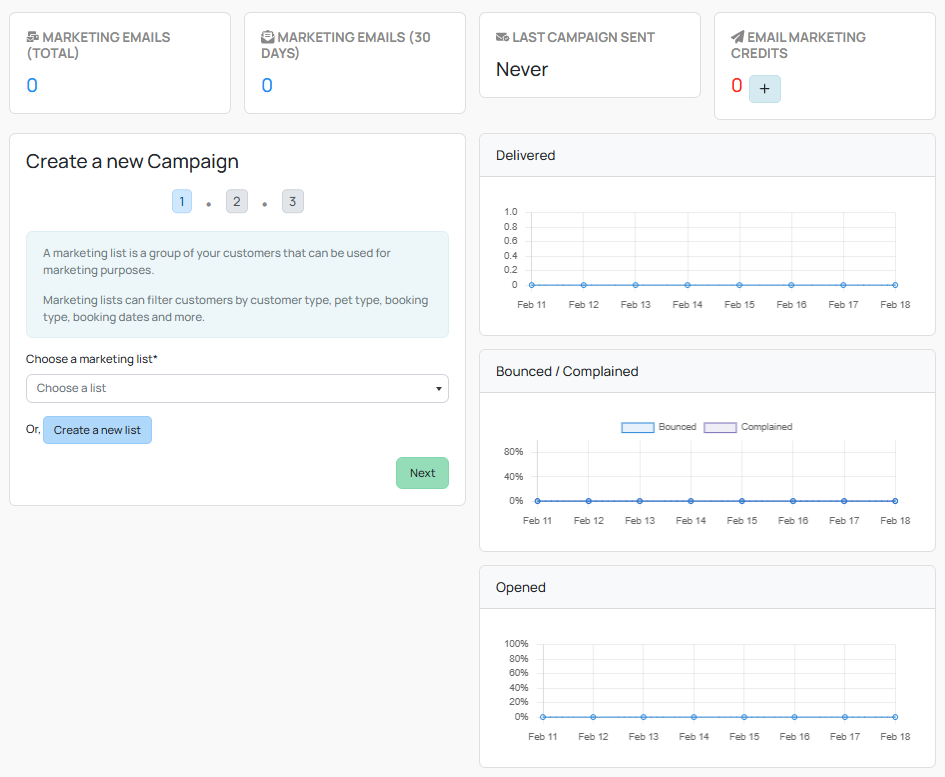The width and height of the screenshot is (945, 777).
Task: Click the Marketing Emails (30 Days) count 0
Action: (267, 86)
